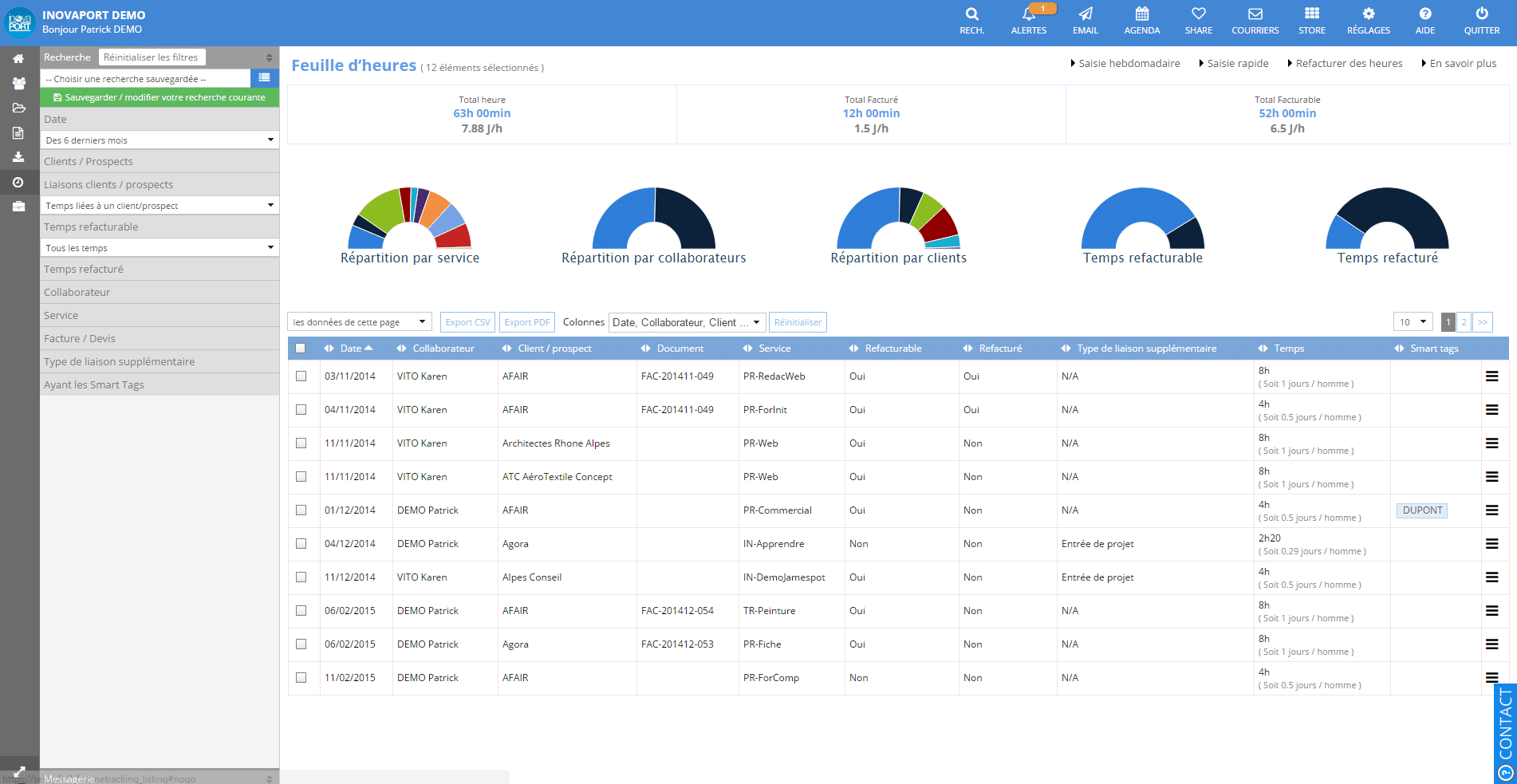Click the saved search list icon
1517x784 pixels.
(265, 77)
